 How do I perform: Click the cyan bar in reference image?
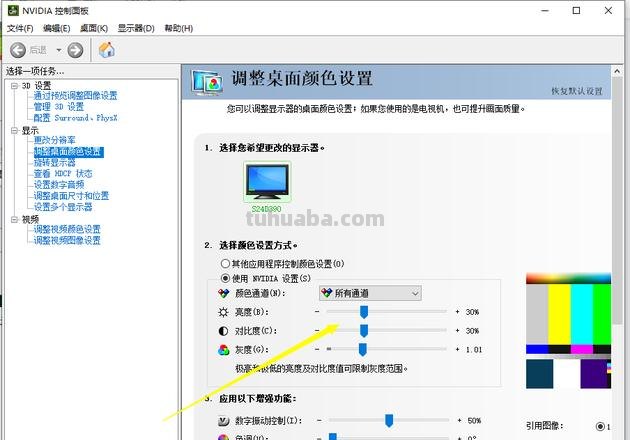point(582,314)
